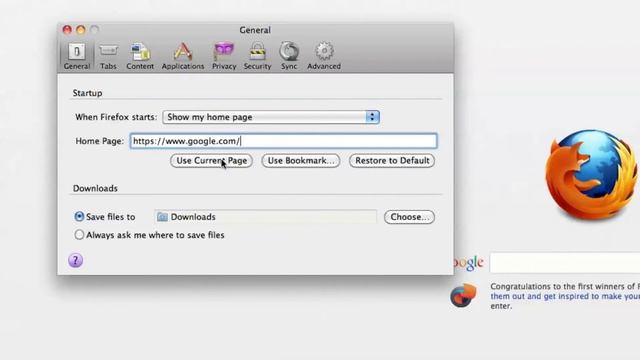
Task: Click Restore to Default button
Action: click(392, 160)
